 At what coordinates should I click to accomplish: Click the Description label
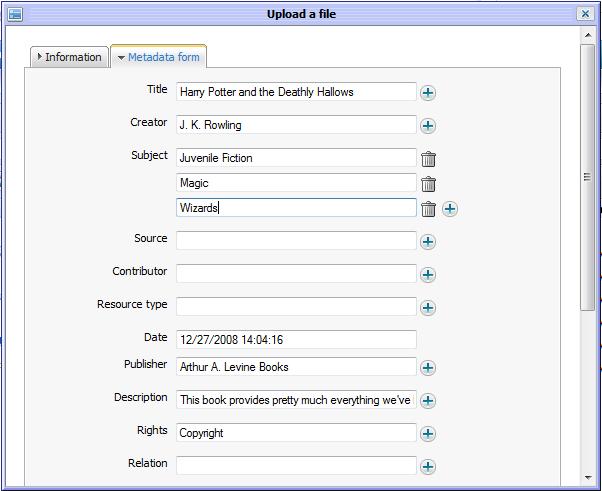coord(141,397)
